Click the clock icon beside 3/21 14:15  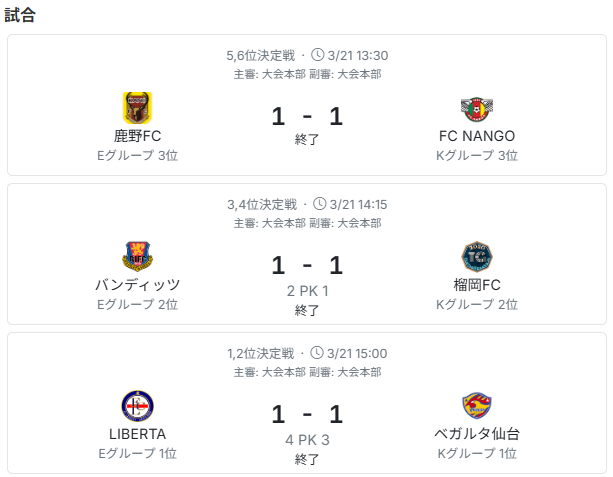click(x=318, y=204)
